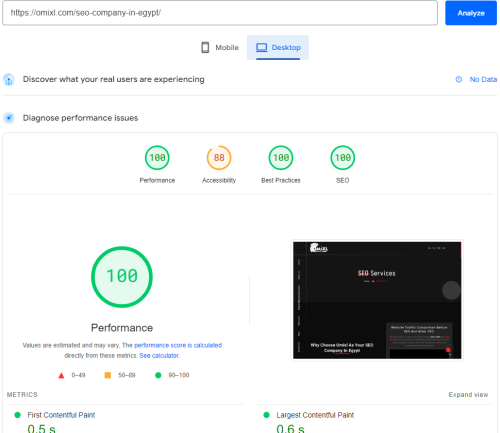The width and height of the screenshot is (500, 433).
Task: Click the mobile phone icon
Action: point(205,47)
